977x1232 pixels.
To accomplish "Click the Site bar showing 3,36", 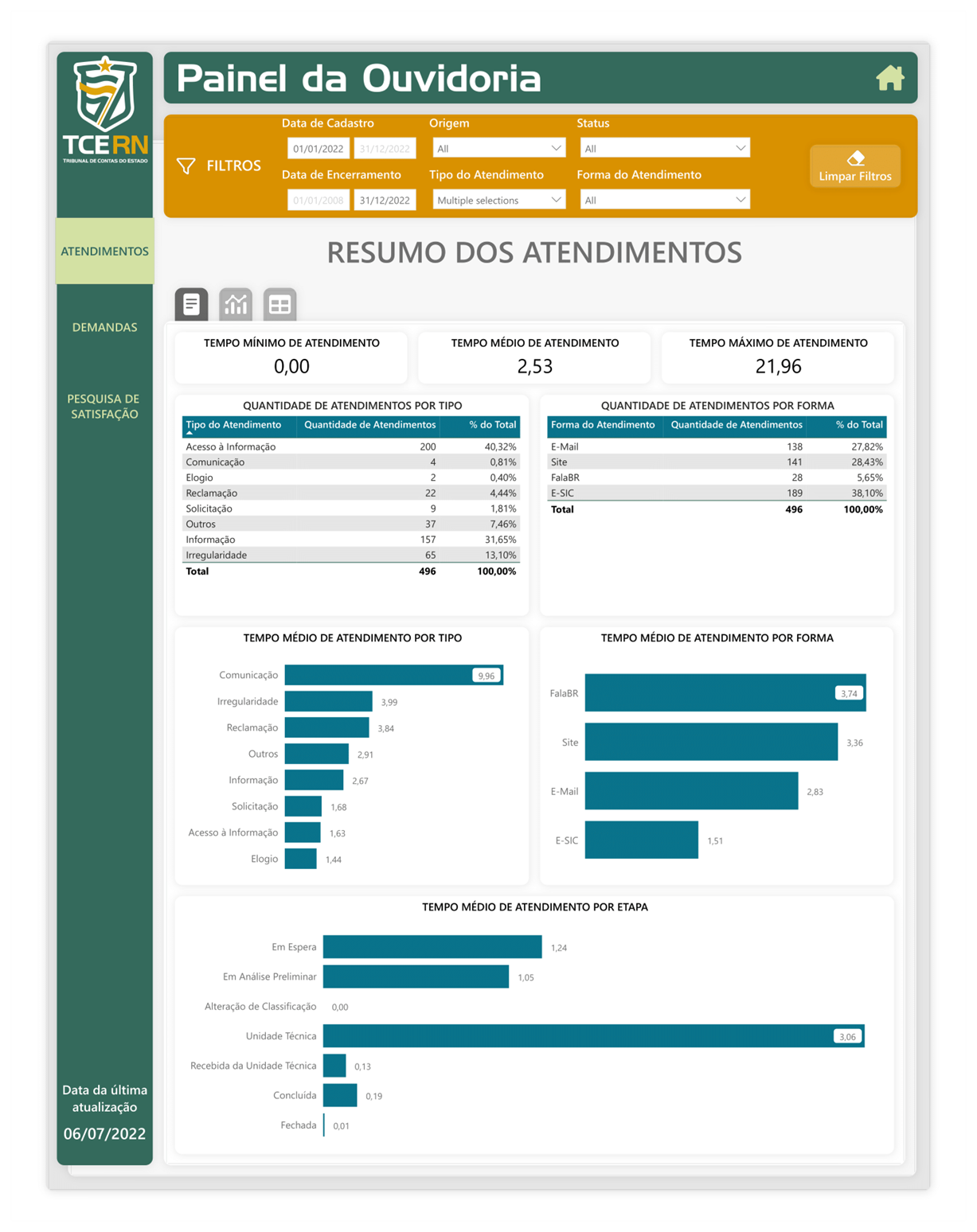I will [712, 742].
